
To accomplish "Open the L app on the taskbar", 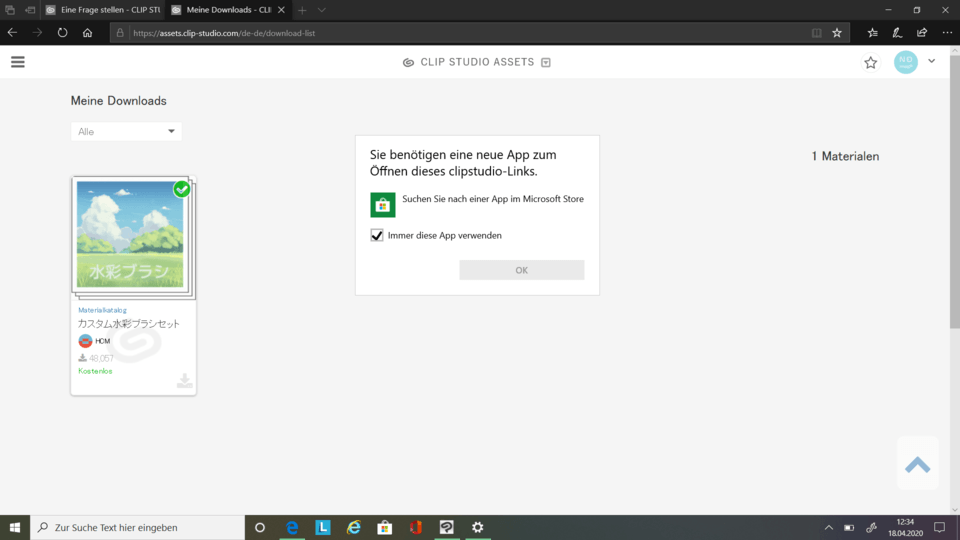I will pyautogui.click(x=323, y=527).
